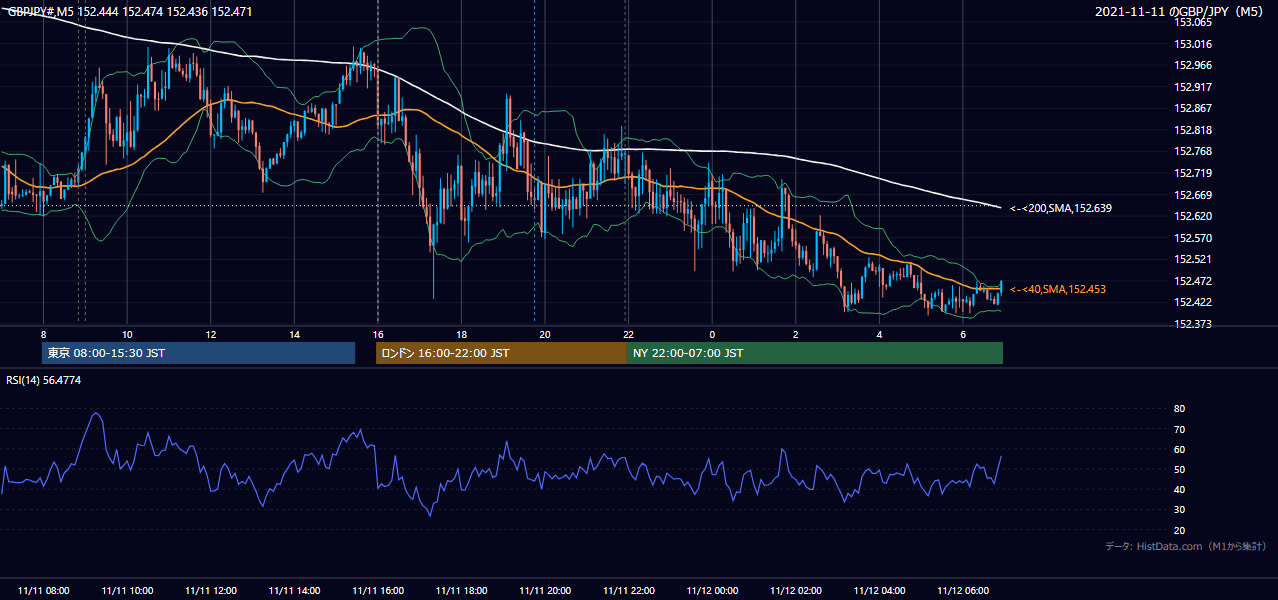
Task: Click the 11/11 10:00 time axis label
Action: click(127, 591)
